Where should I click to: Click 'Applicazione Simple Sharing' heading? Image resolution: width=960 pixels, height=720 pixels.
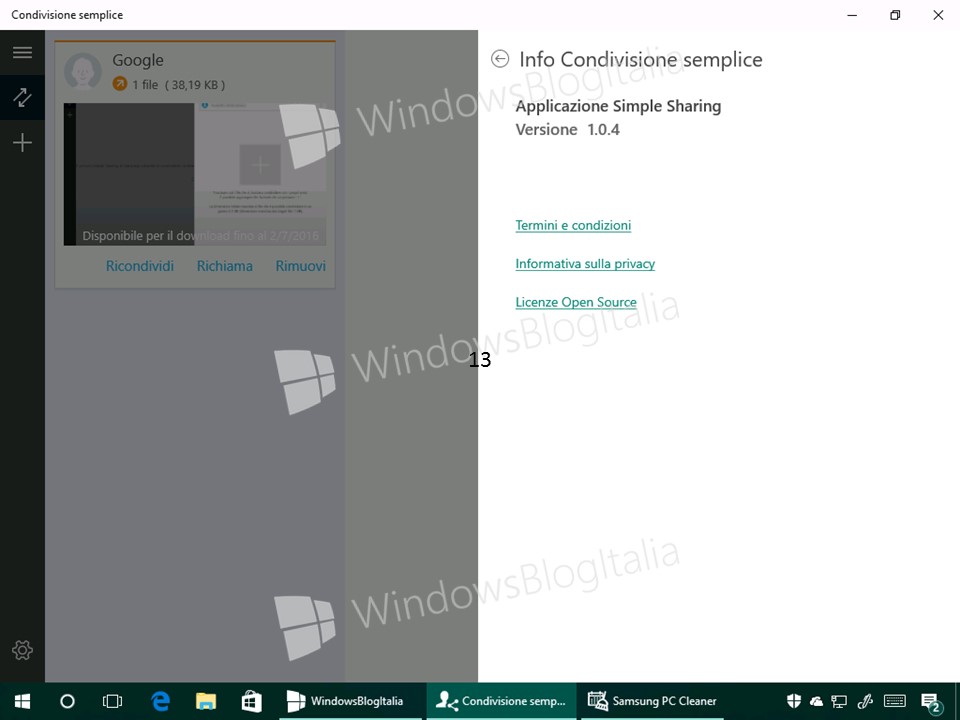618,107
